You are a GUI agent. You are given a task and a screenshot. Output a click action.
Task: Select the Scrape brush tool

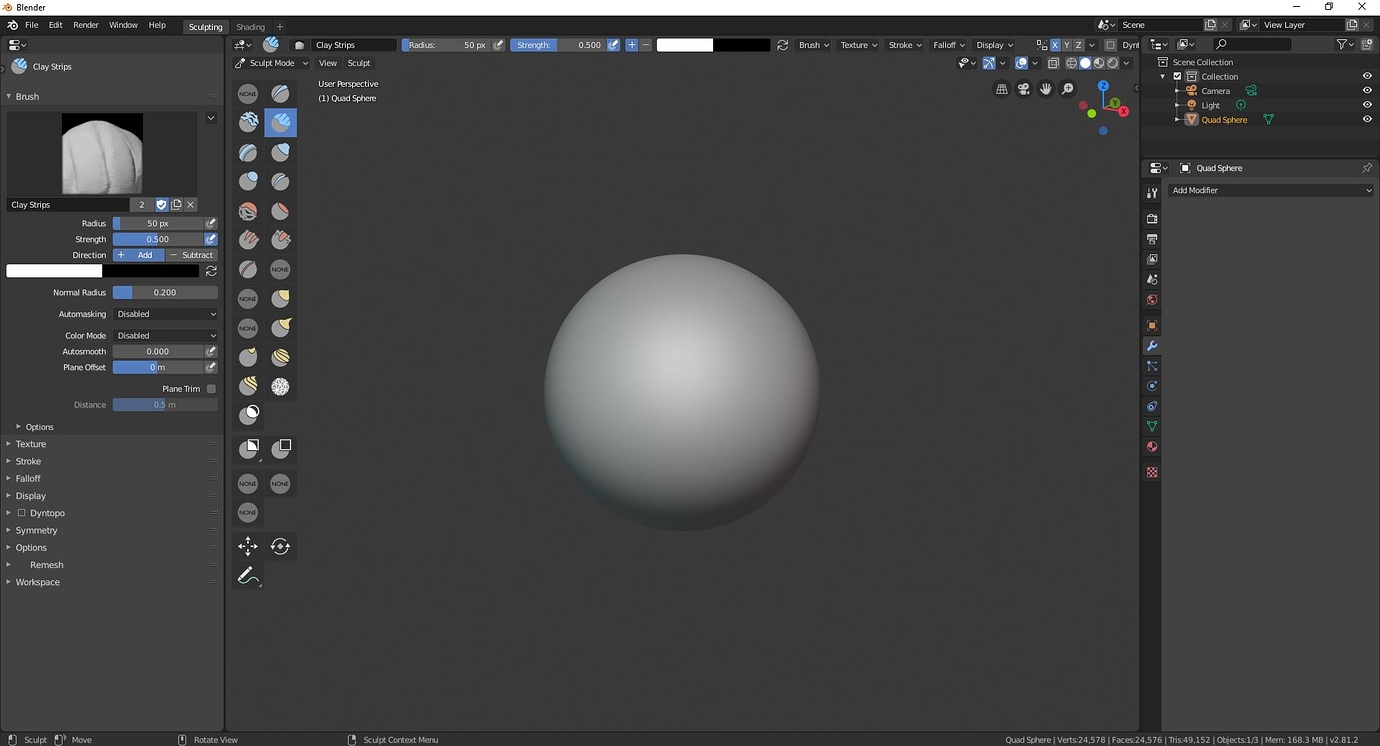(x=280, y=240)
